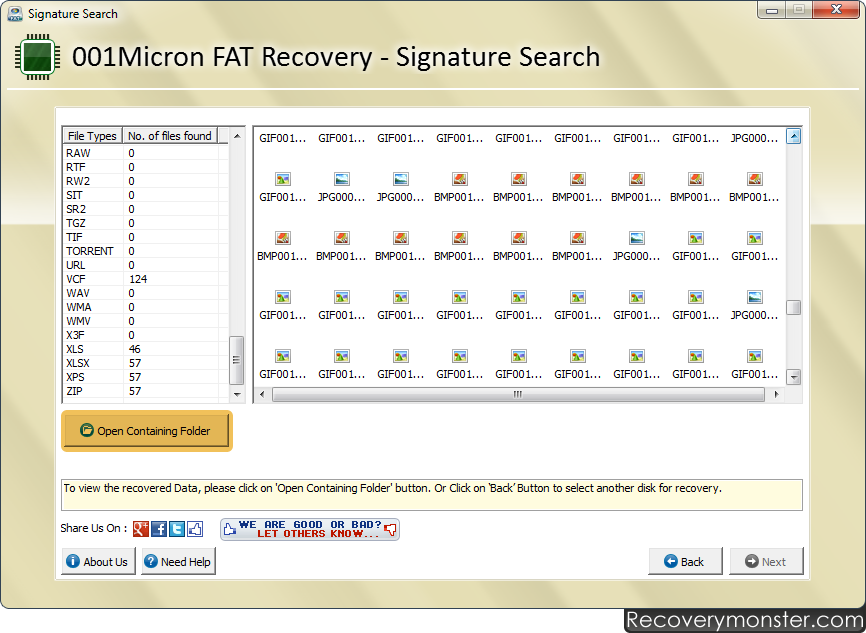Screen dimensions: 866x633
Task: Open the 'We are good or bad' feedback banner
Action: 310,529
